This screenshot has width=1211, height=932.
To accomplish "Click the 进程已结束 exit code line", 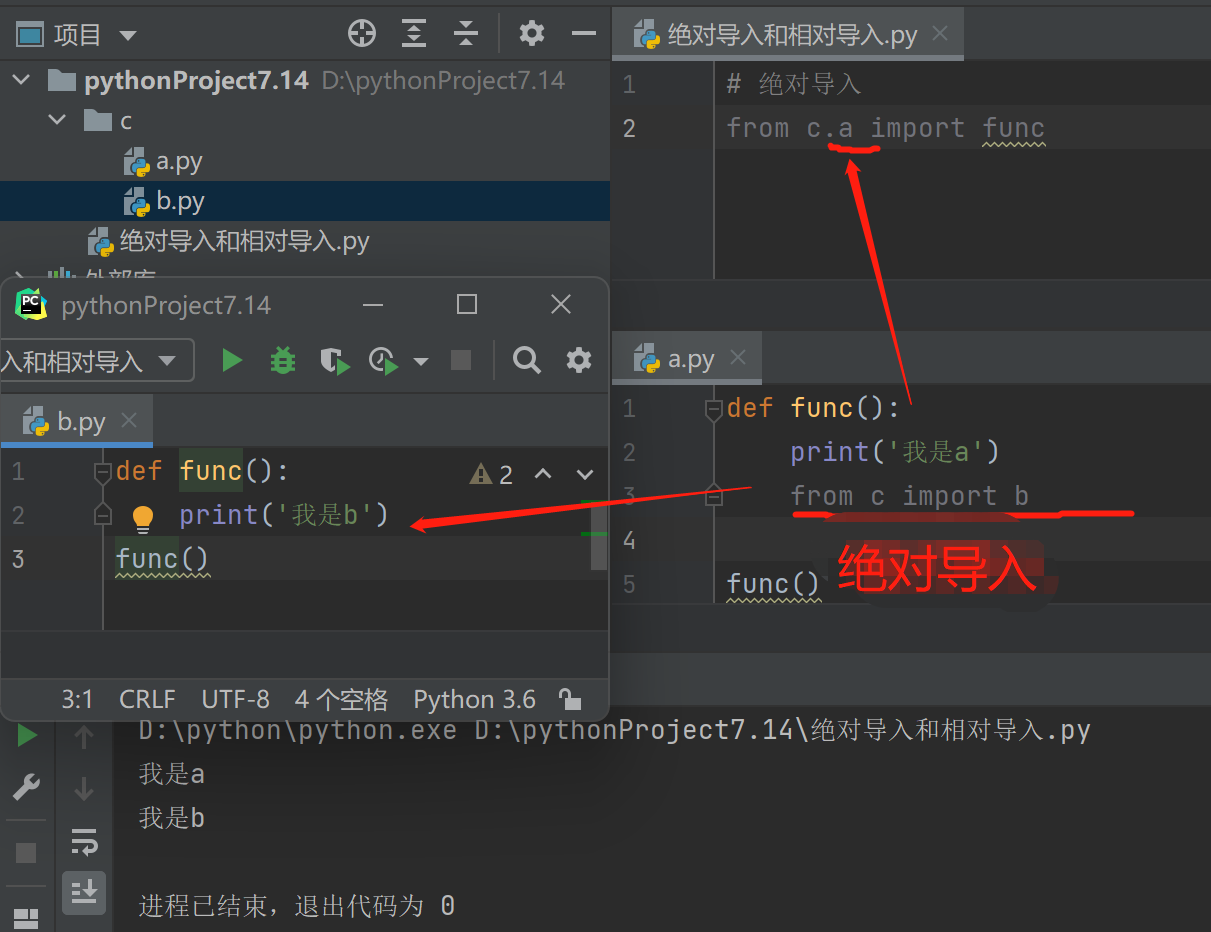I will point(297,906).
